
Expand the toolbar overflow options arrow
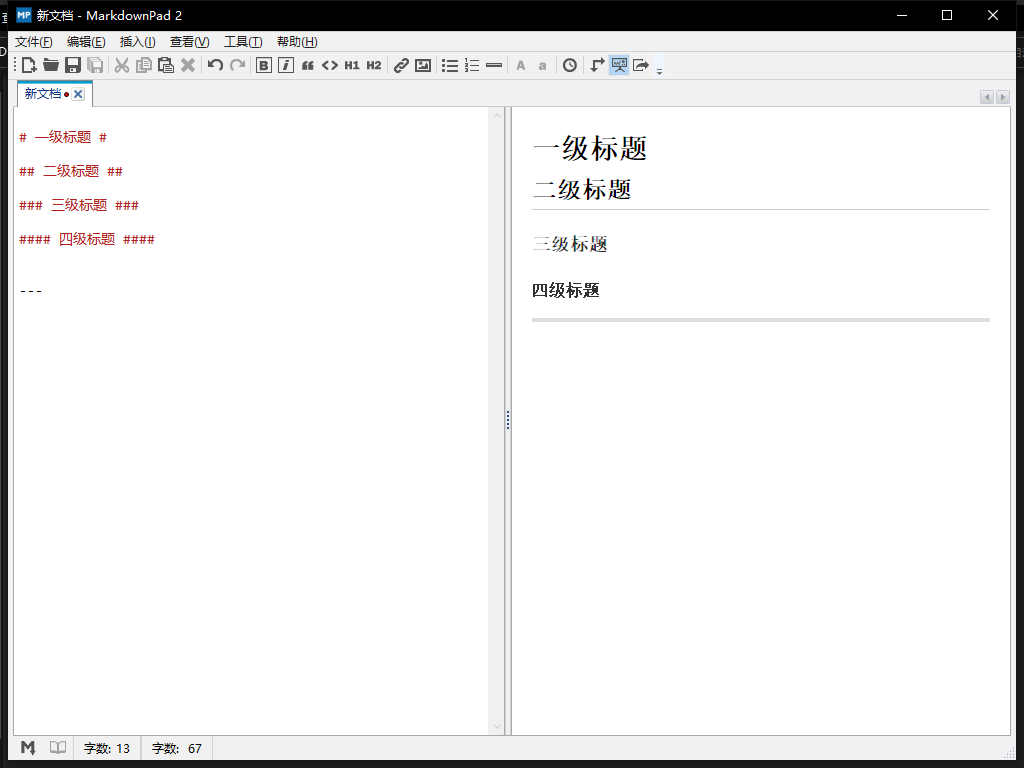pyautogui.click(x=659, y=70)
